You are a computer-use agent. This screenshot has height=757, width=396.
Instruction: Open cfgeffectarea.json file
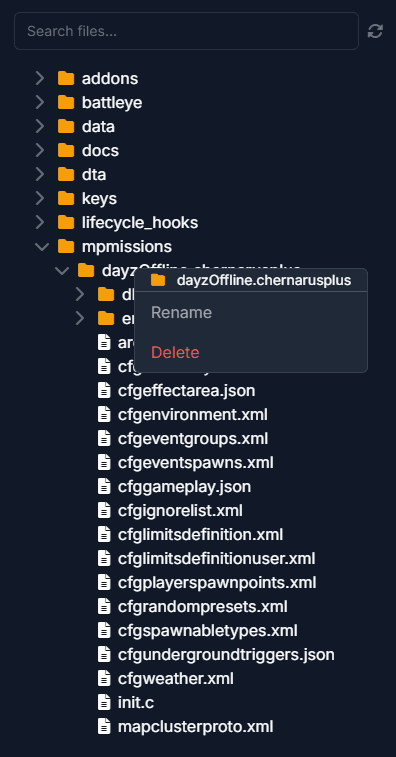(186, 391)
